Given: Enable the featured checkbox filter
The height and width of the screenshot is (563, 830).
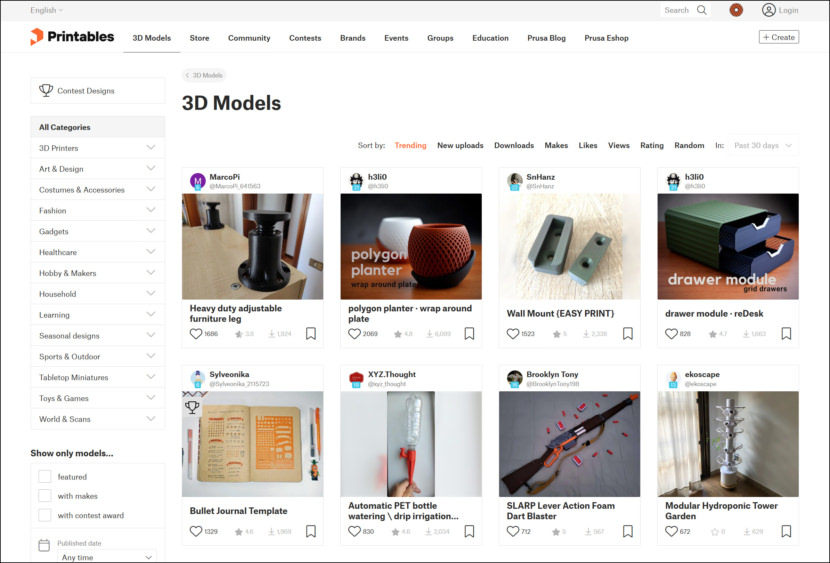Looking at the screenshot, I should (x=45, y=477).
